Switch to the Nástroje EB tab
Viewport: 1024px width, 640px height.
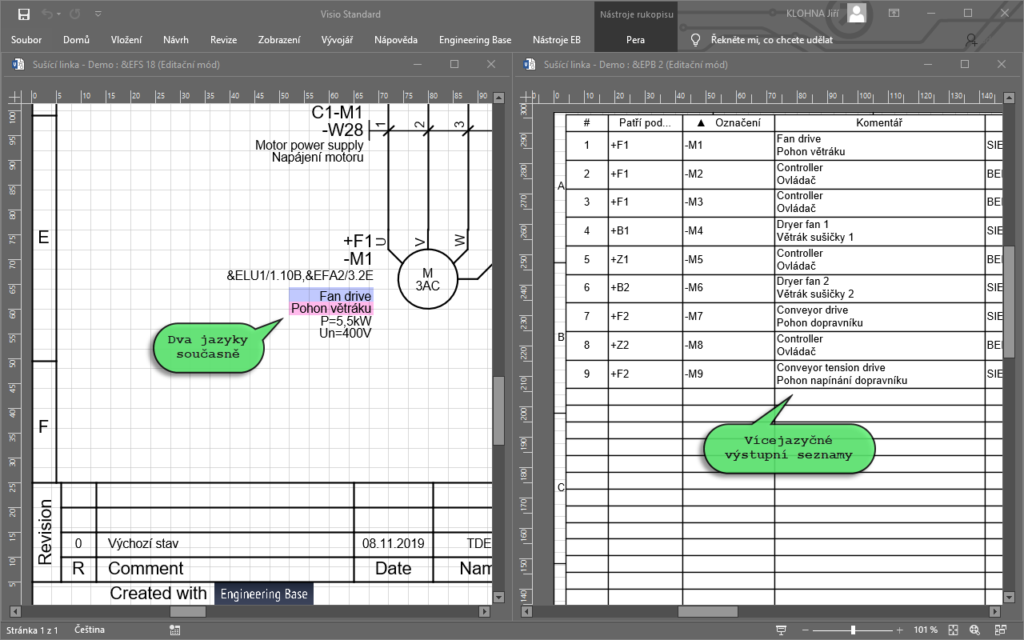tap(556, 40)
